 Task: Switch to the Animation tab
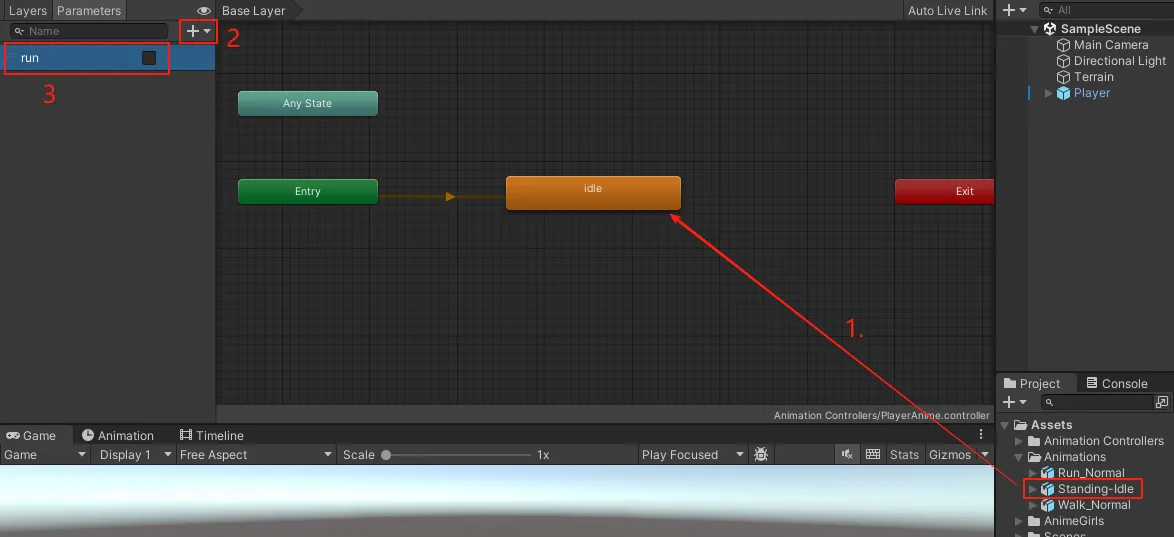(x=118, y=435)
